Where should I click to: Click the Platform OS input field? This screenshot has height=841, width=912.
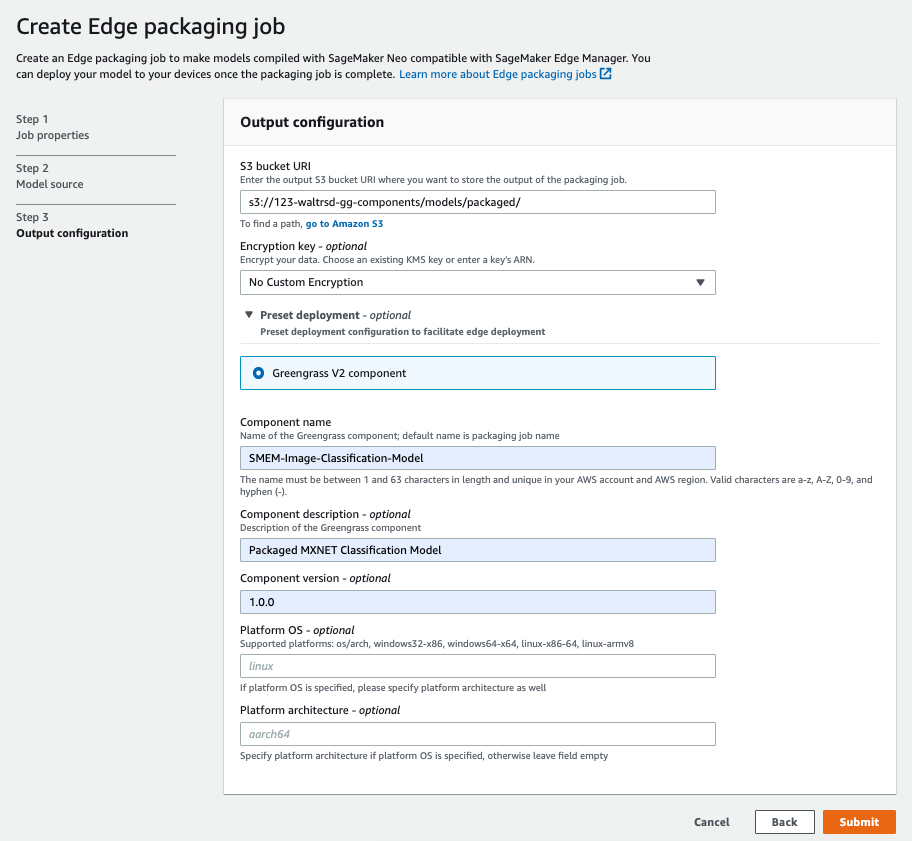pos(478,666)
